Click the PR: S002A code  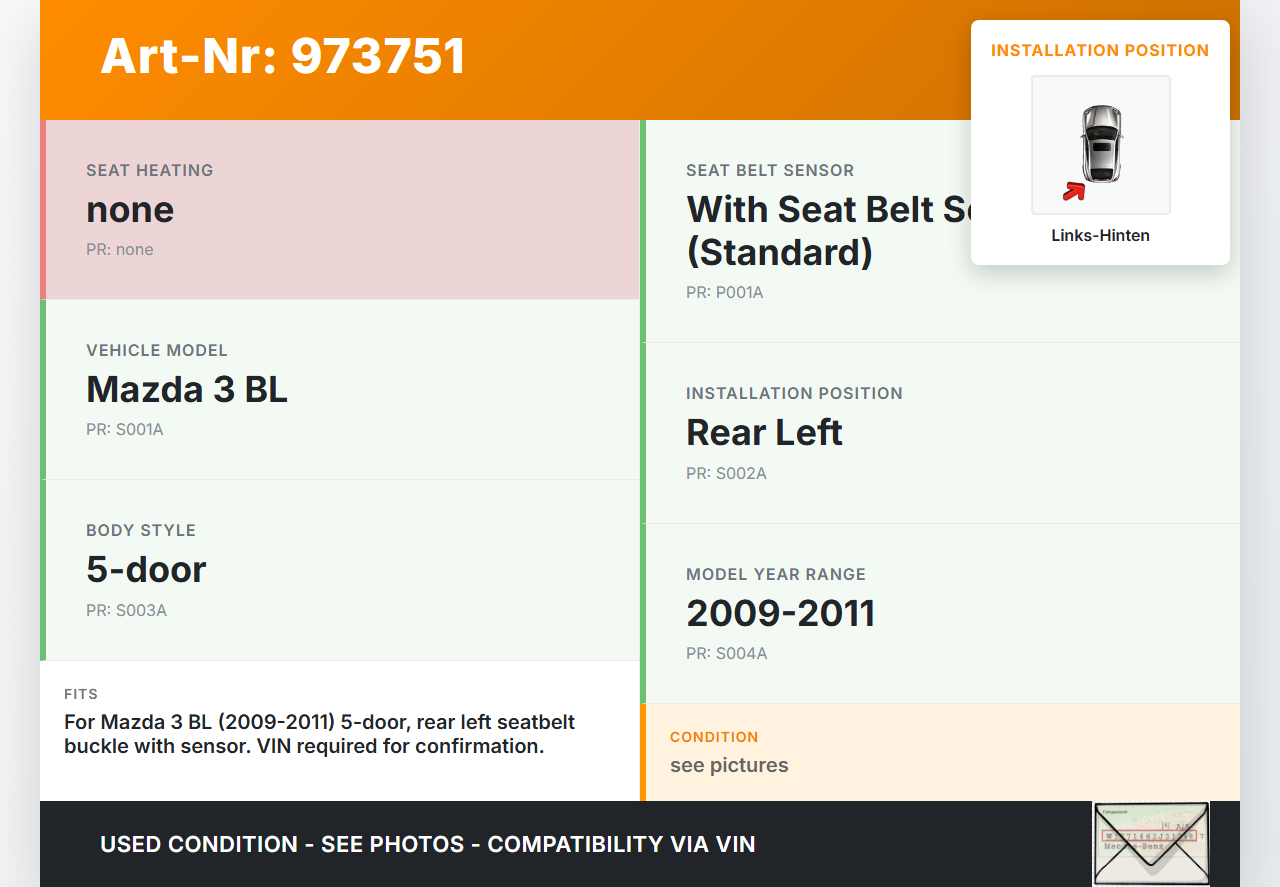[726, 473]
